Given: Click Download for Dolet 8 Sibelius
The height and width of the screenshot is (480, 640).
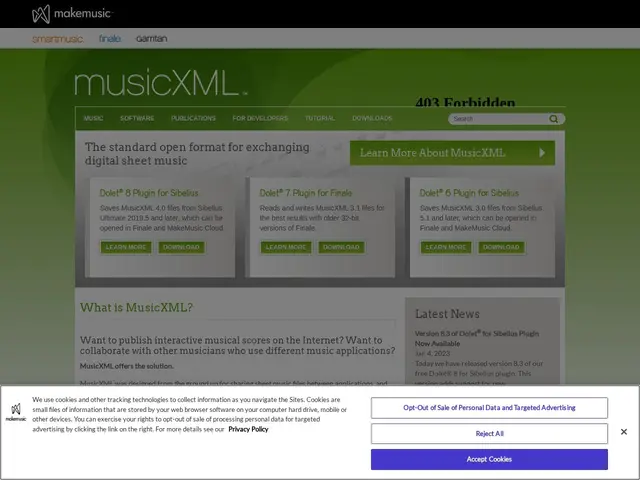Looking at the screenshot, I should [x=181, y=247].
